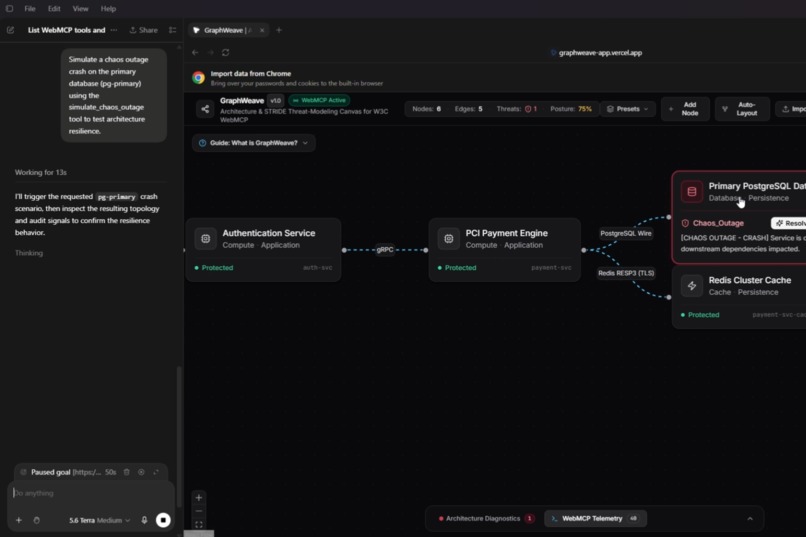Click the Redis Cluster Cache lightning icon
Screen dimensions: 806x537
point(692,286)
